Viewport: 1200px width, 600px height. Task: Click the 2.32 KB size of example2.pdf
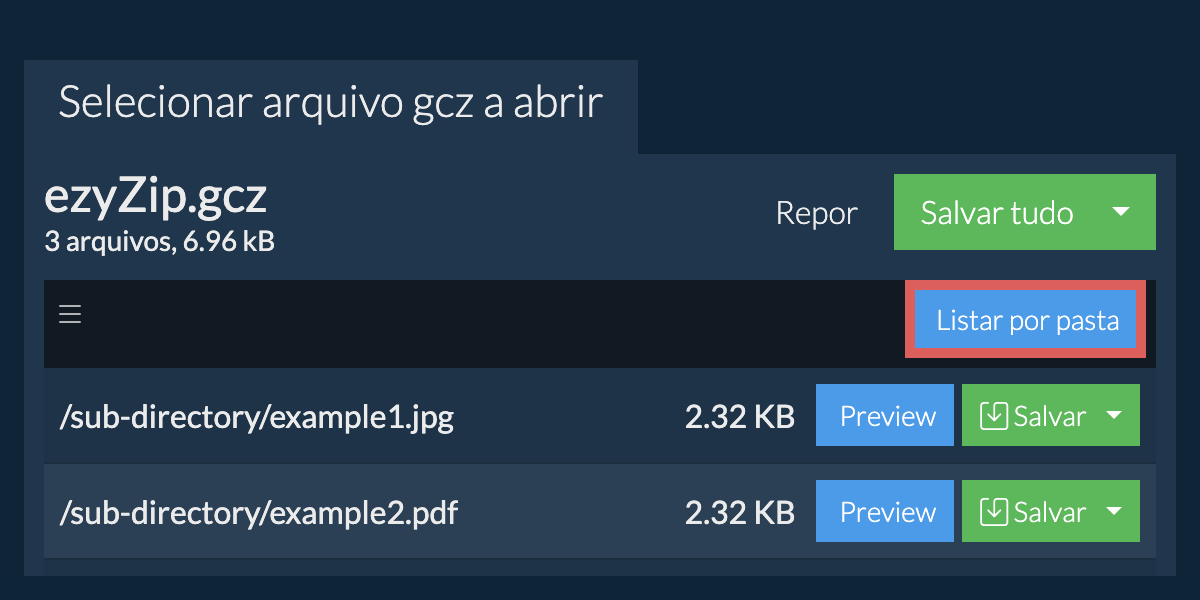[x=739, y=512]
